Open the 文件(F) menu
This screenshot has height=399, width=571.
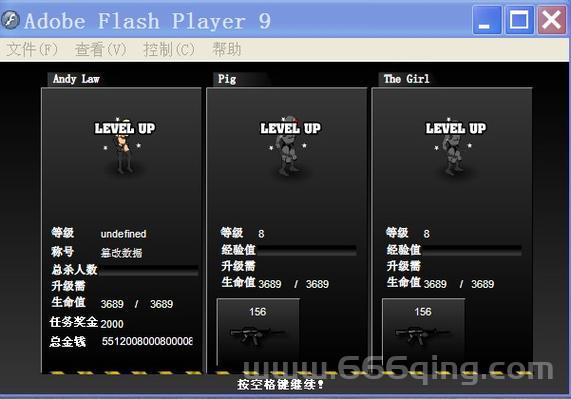pyautogui.click(x=32, y=49)
